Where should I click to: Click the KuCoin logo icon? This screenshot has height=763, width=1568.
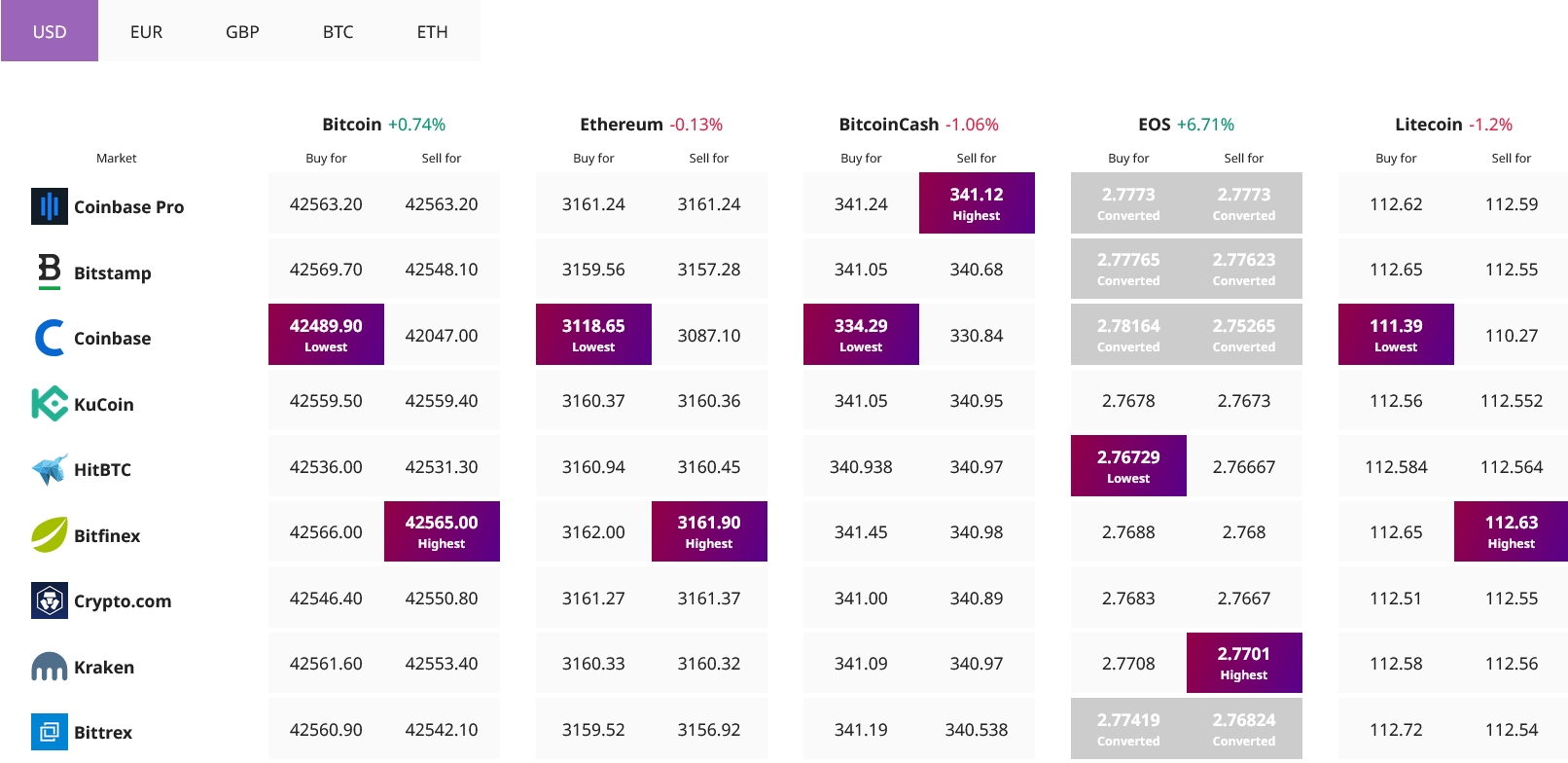tap(50, 404)
